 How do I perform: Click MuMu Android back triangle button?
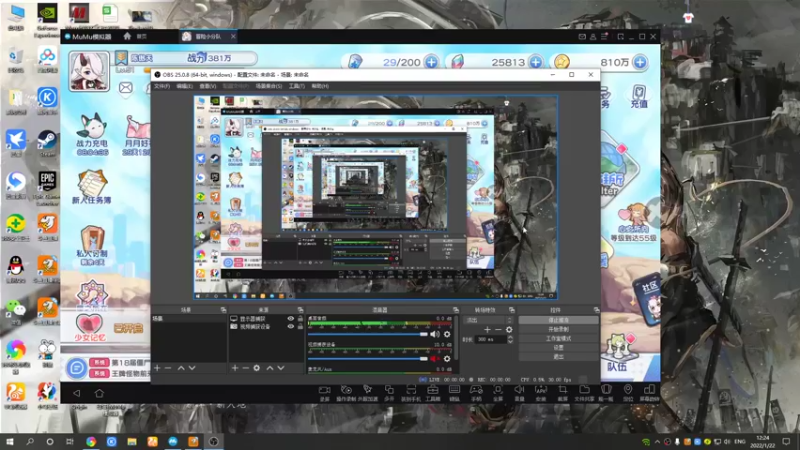(77, 393)
